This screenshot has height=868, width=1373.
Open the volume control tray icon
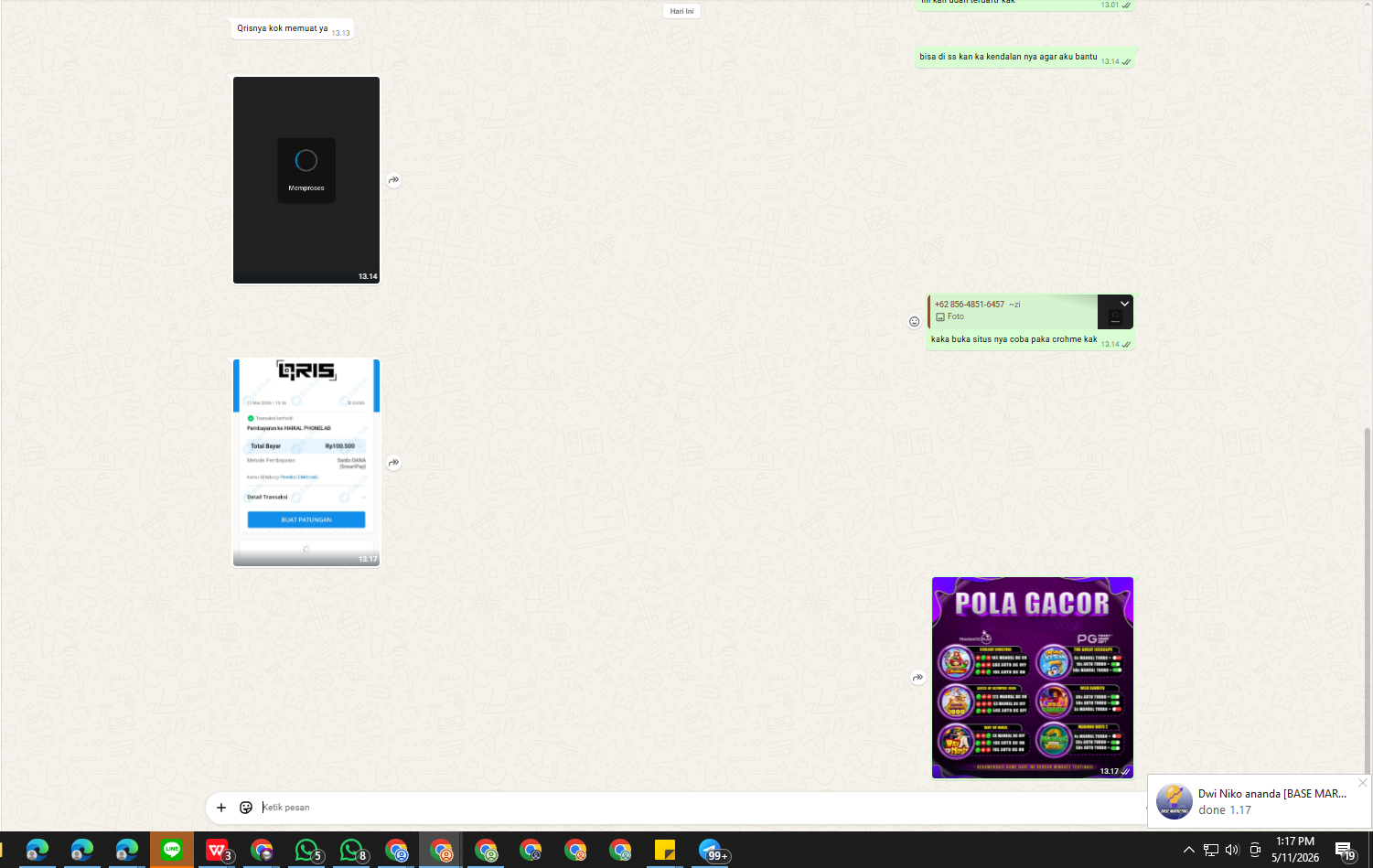pyautogui.click(x=1232, y=850)
